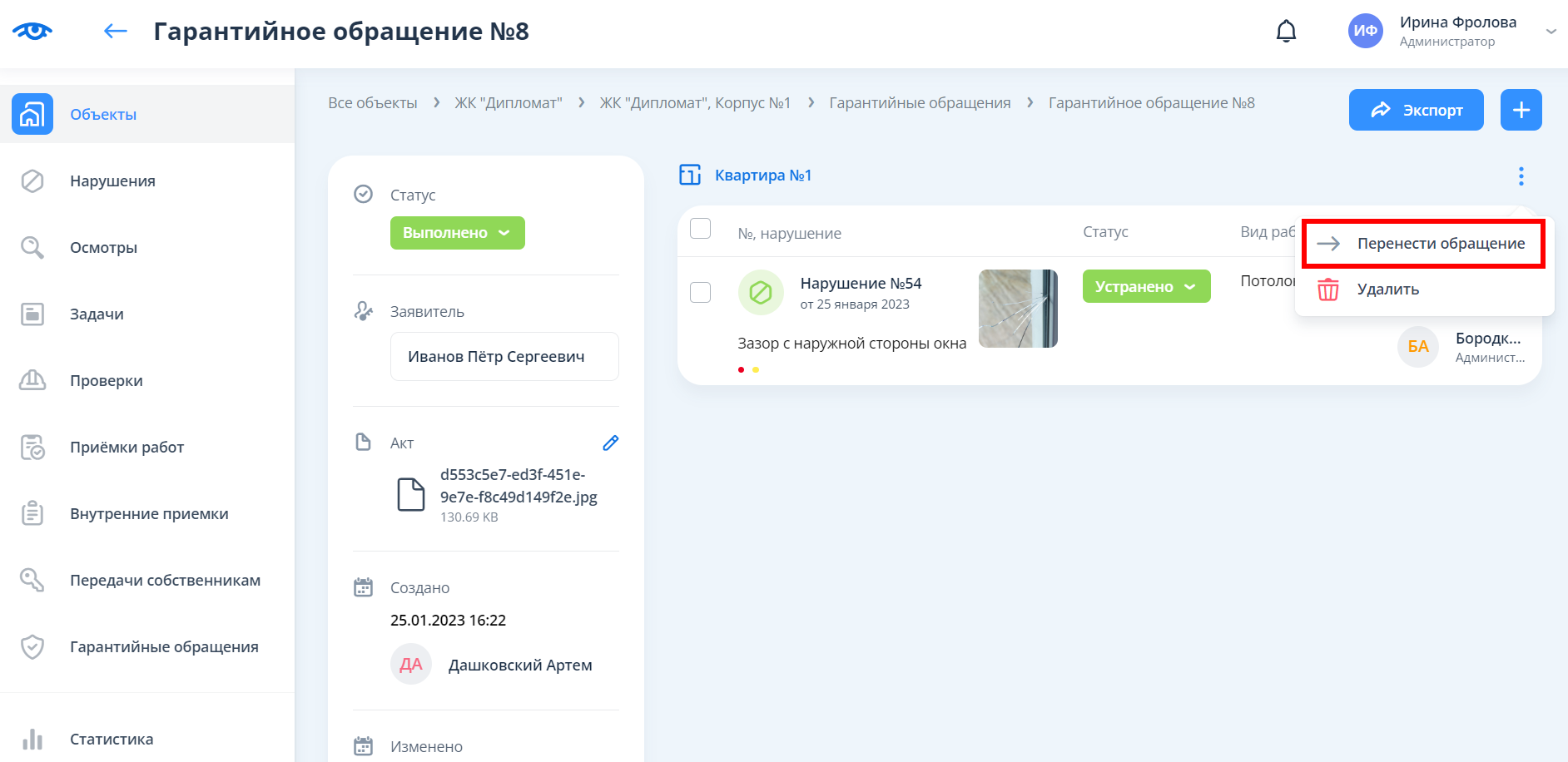Screen dimensions: 1568x762
Task: Click the pencil icon to edit Акт
Action: pyautogui.click(x=610, y=443)
